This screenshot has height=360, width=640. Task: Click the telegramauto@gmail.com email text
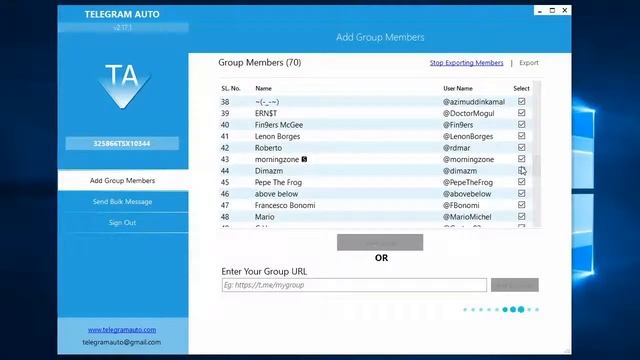point(122,342)
